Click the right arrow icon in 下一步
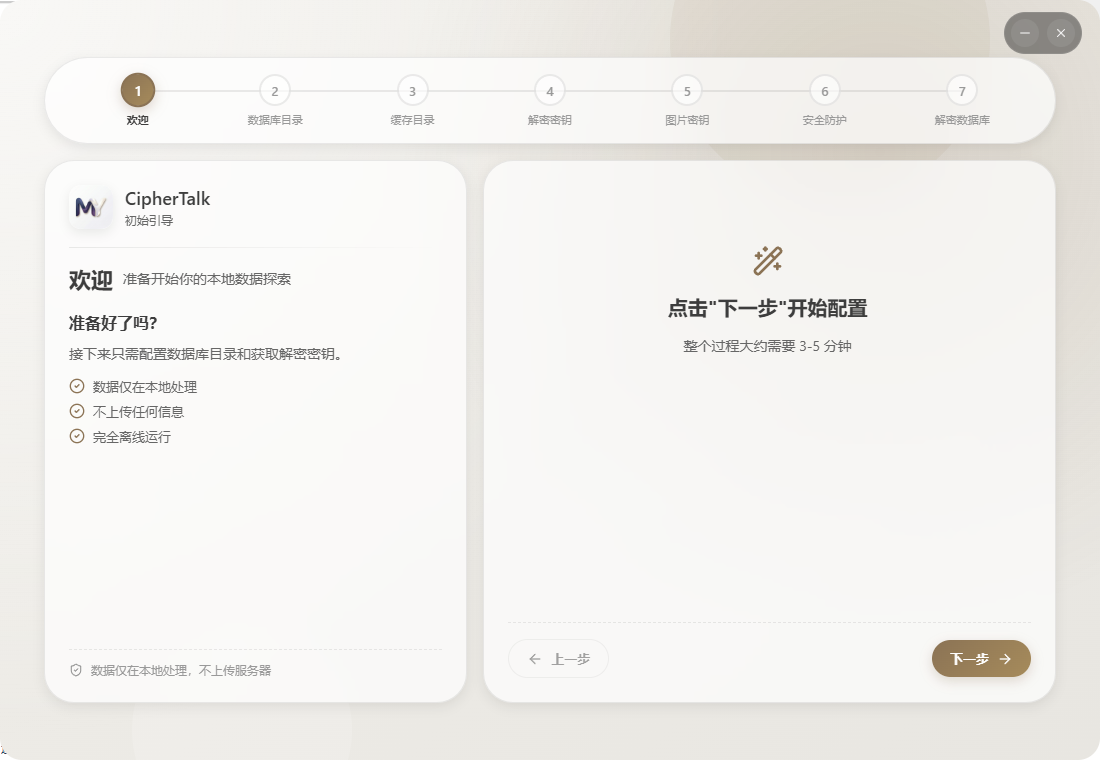1100x760 pixels. (1008, 659)
